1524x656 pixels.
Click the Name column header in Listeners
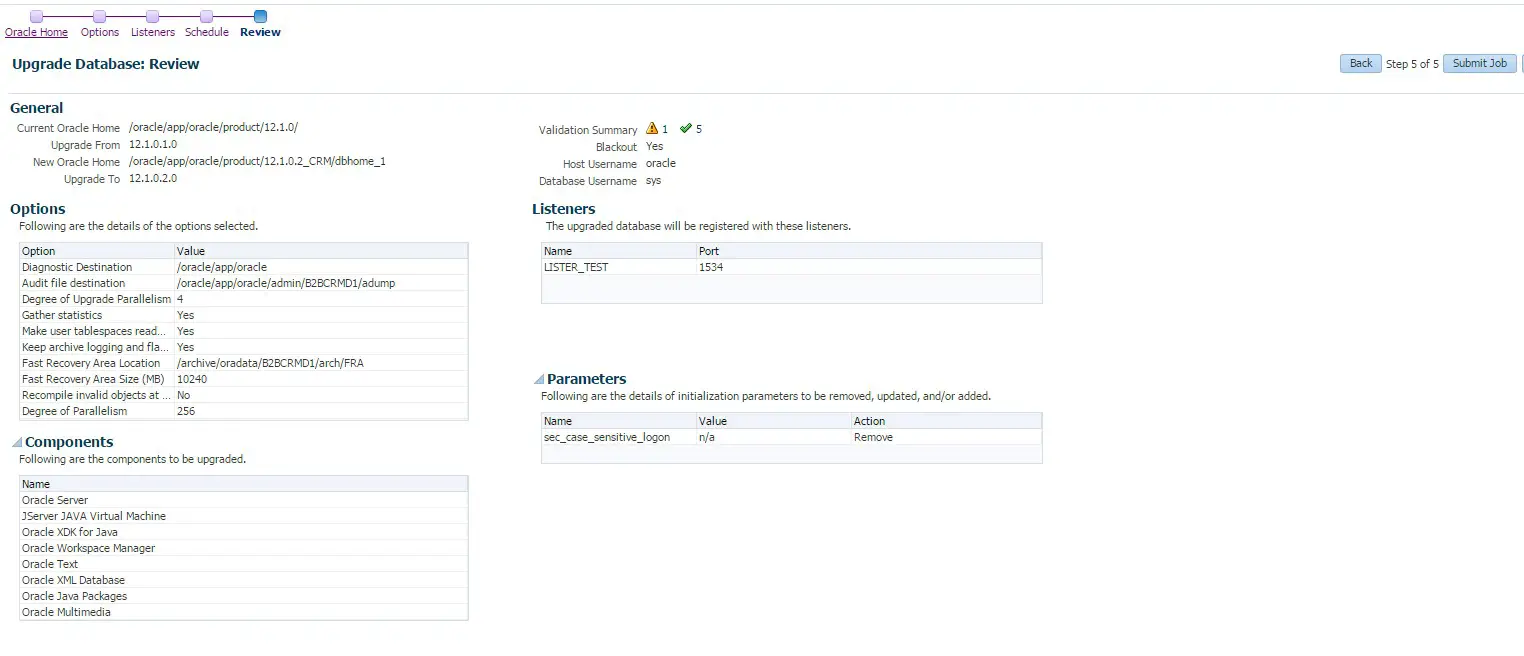pos(619,251)
